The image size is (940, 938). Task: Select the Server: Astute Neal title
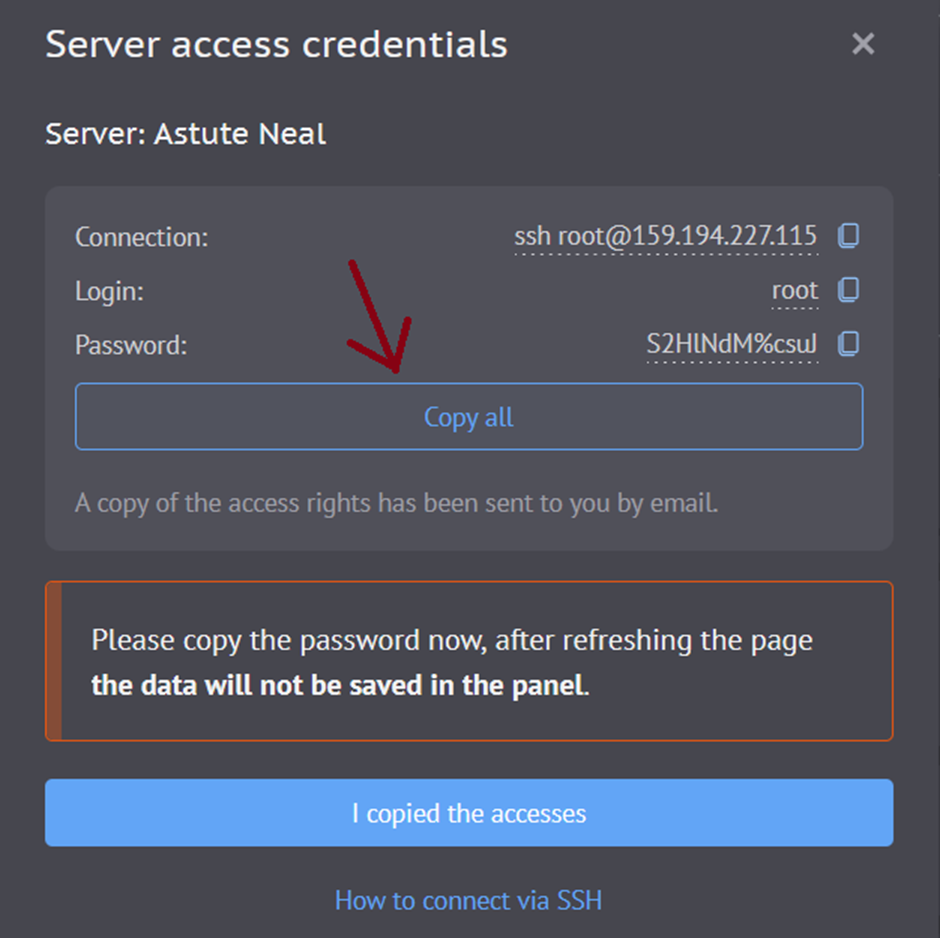[185, 133]
